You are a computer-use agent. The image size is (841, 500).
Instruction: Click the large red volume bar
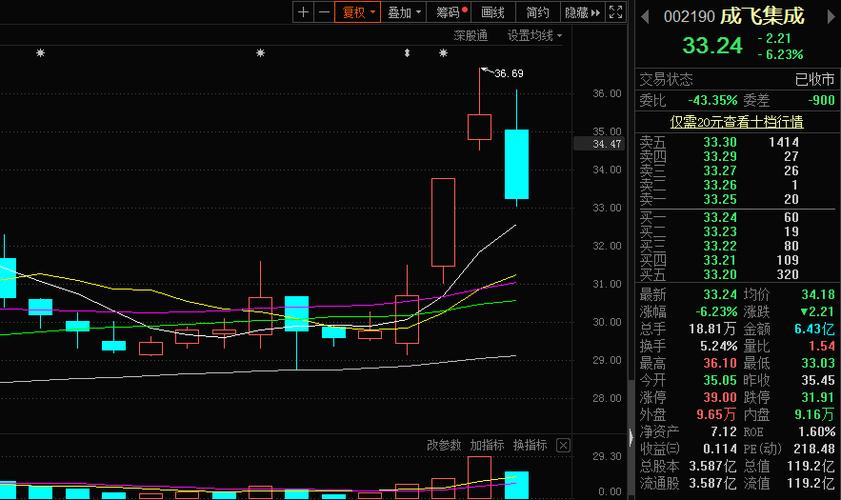point(479,477)
